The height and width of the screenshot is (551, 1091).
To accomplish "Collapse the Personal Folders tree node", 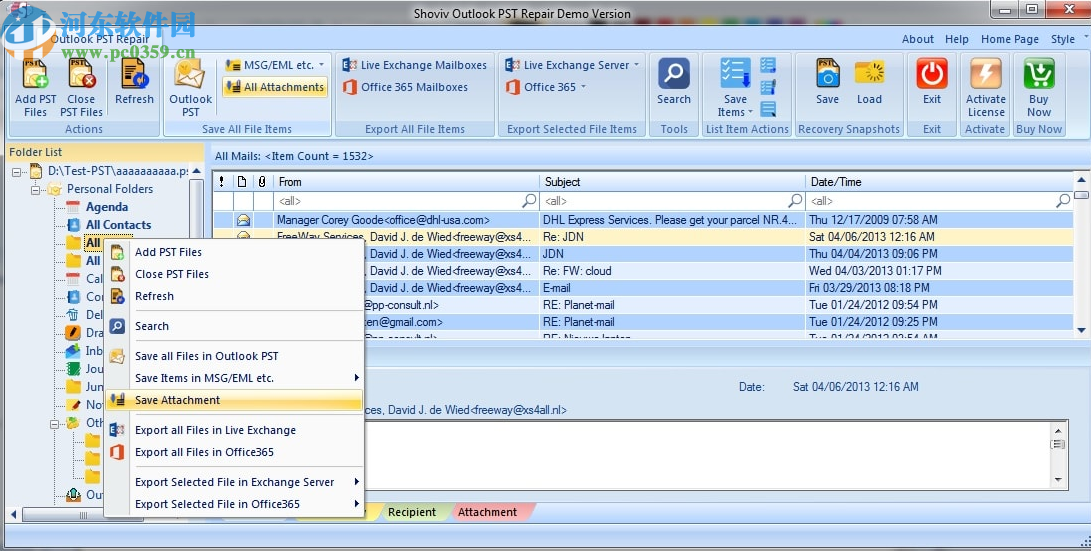I will (x=36, y=189).
